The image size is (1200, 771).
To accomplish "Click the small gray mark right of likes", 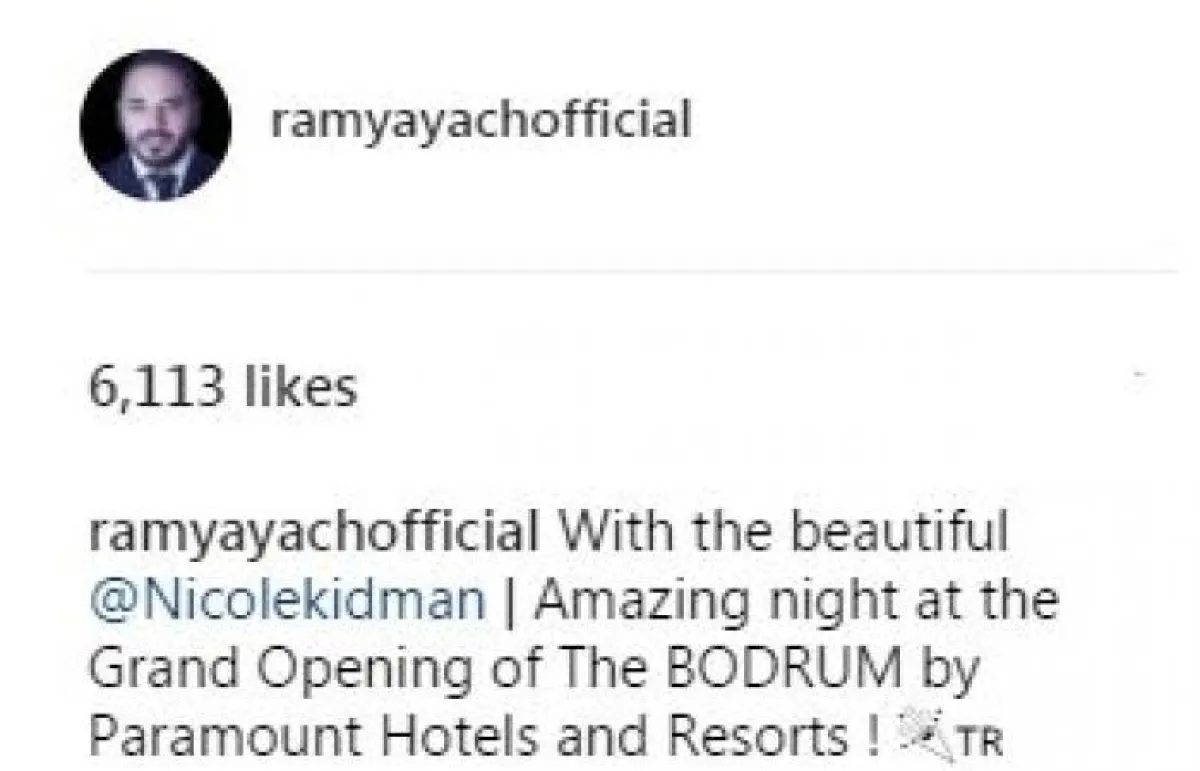I will click(1139, 373).
